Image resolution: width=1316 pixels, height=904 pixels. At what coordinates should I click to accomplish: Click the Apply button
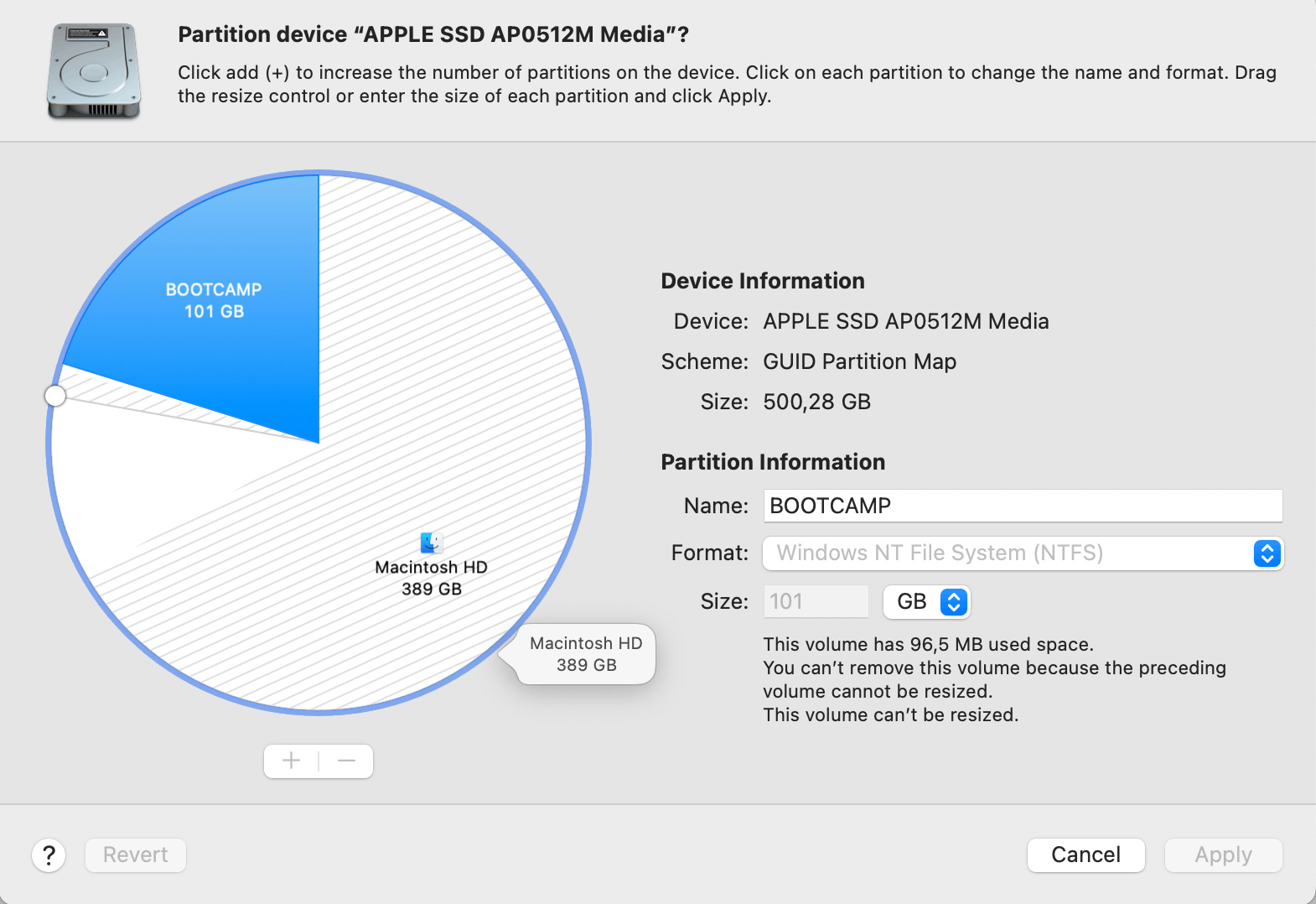pyautogui.click(x=1224, y=855)
